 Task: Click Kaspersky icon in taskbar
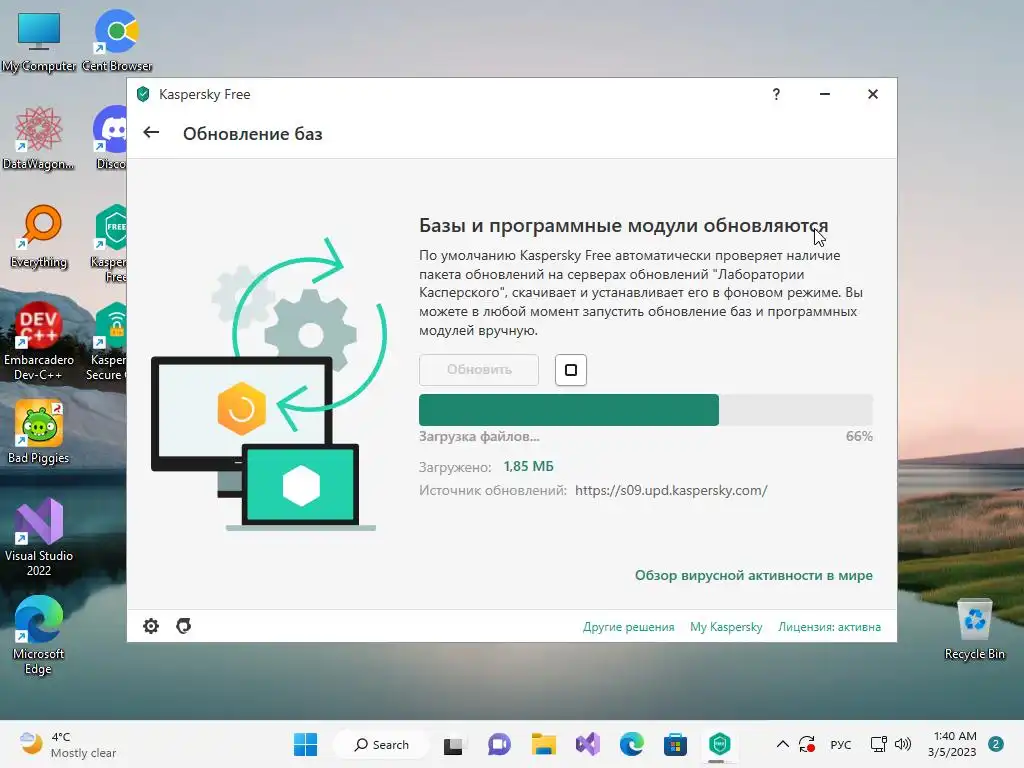tap(719, 744)
